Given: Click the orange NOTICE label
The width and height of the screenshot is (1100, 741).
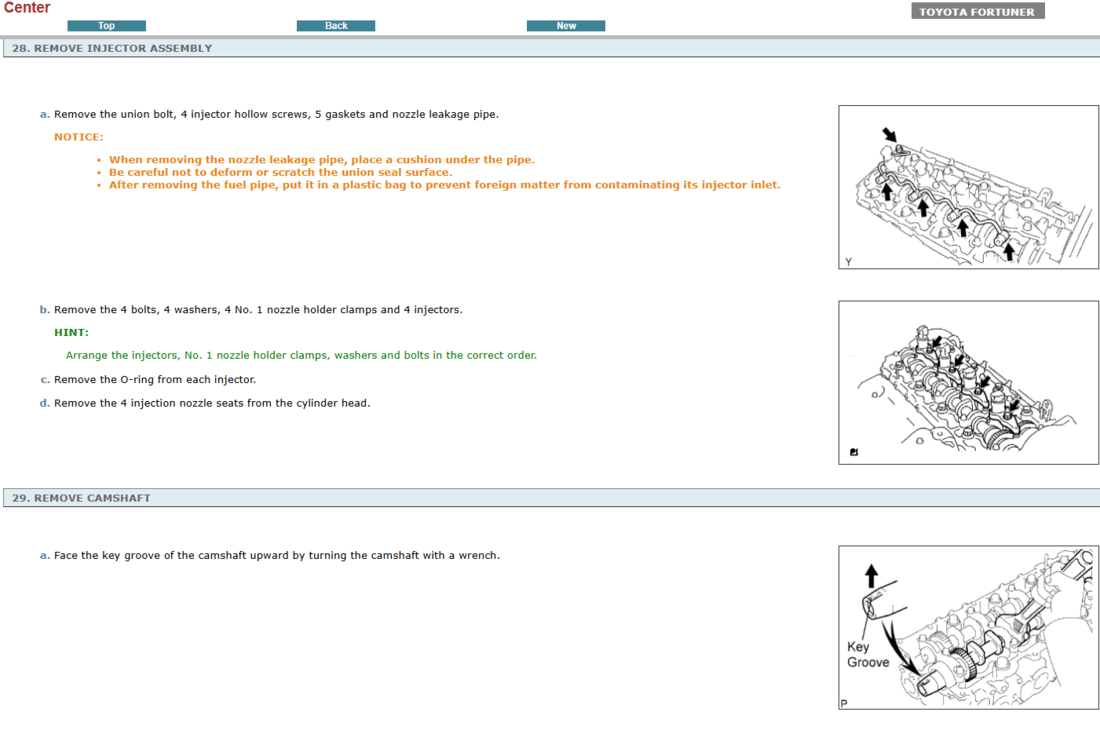Looking at the screenshot, I should 78,137.
